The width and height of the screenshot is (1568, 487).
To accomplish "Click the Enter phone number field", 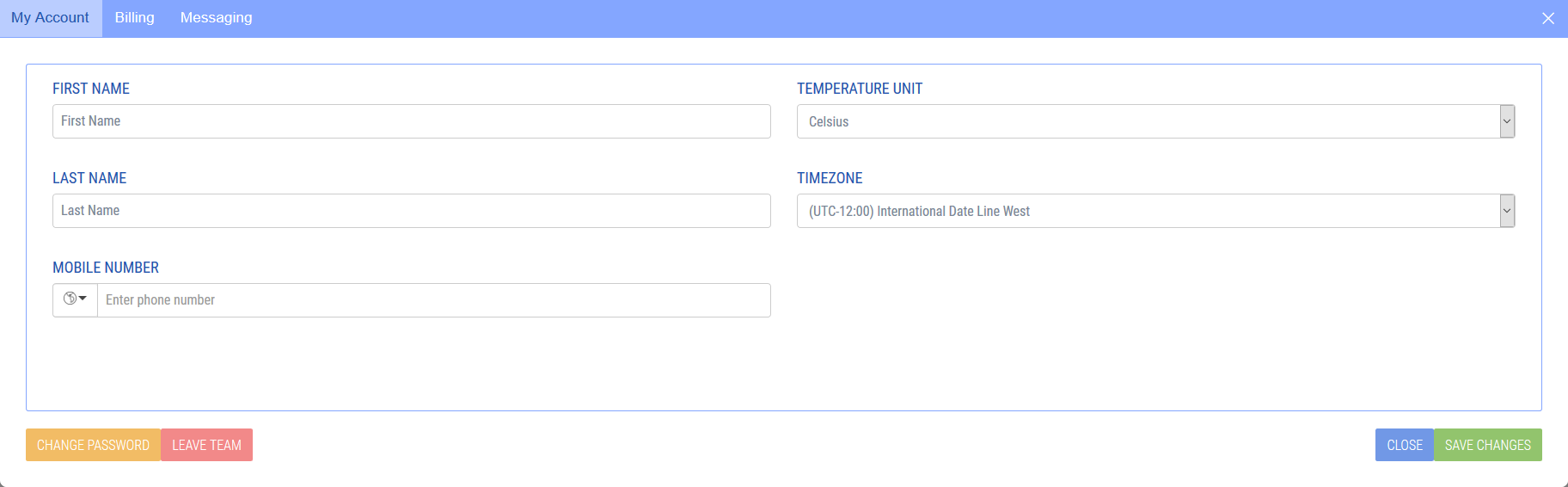I will pos(433,300).
